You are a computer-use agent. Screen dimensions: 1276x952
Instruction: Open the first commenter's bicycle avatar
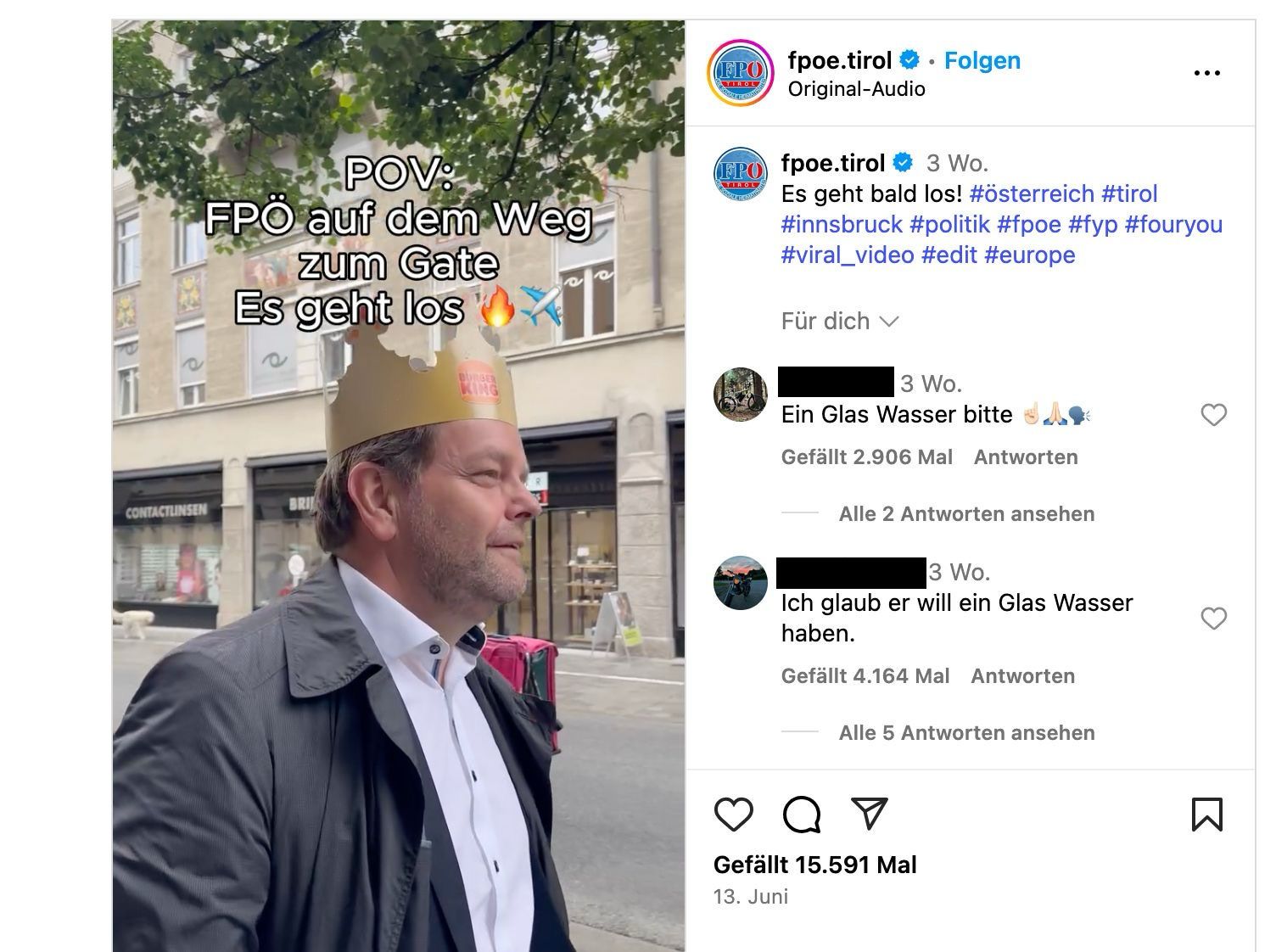point(741,395)
